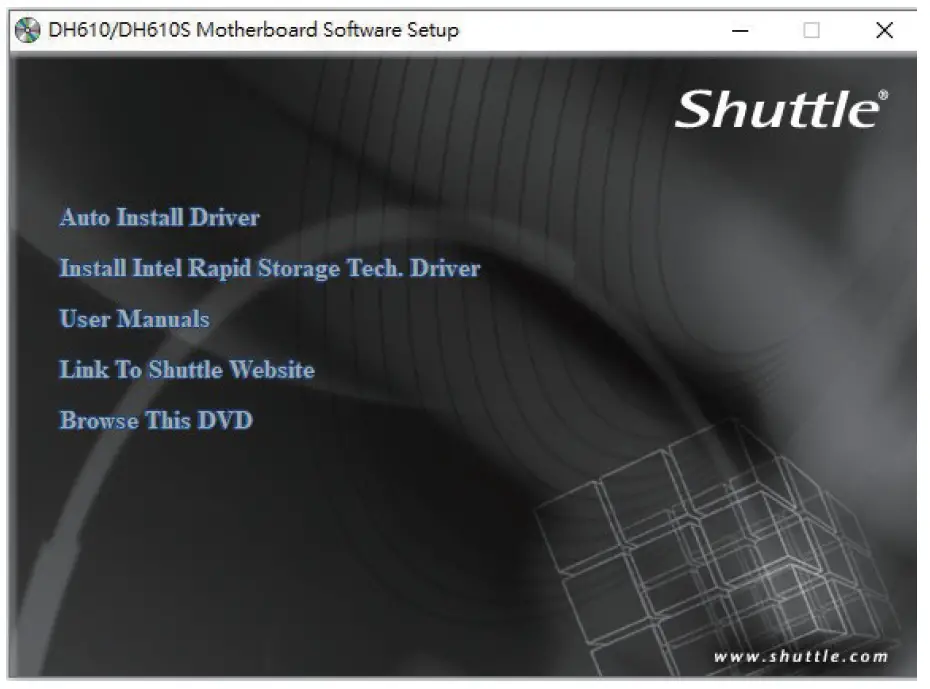Viewport: 930px width, 689px height.
Task: Click the registered trademark Shuttle wordmark
Action: coord(779,110)
